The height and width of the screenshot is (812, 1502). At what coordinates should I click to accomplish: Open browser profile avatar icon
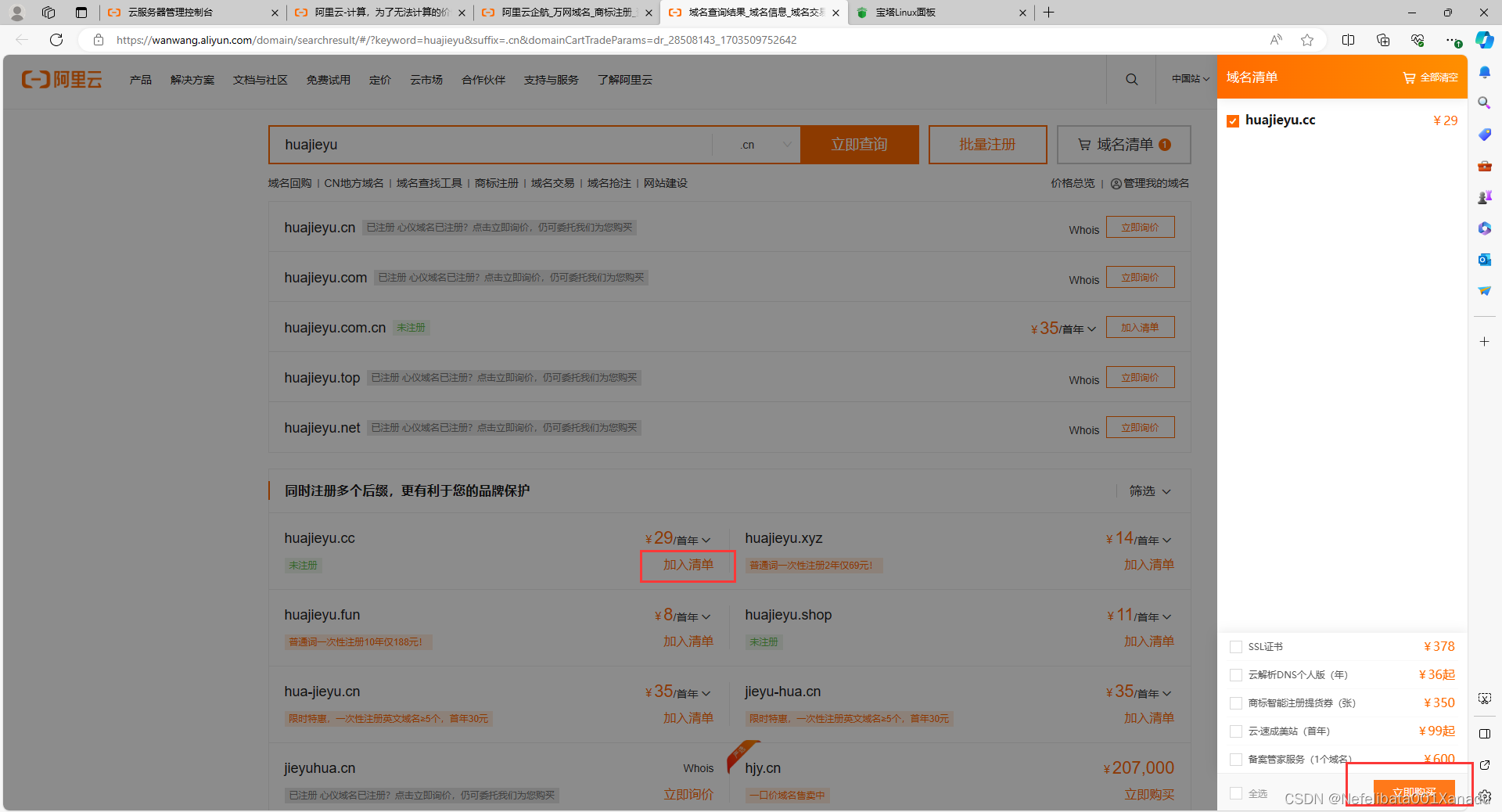coord(17,13)
